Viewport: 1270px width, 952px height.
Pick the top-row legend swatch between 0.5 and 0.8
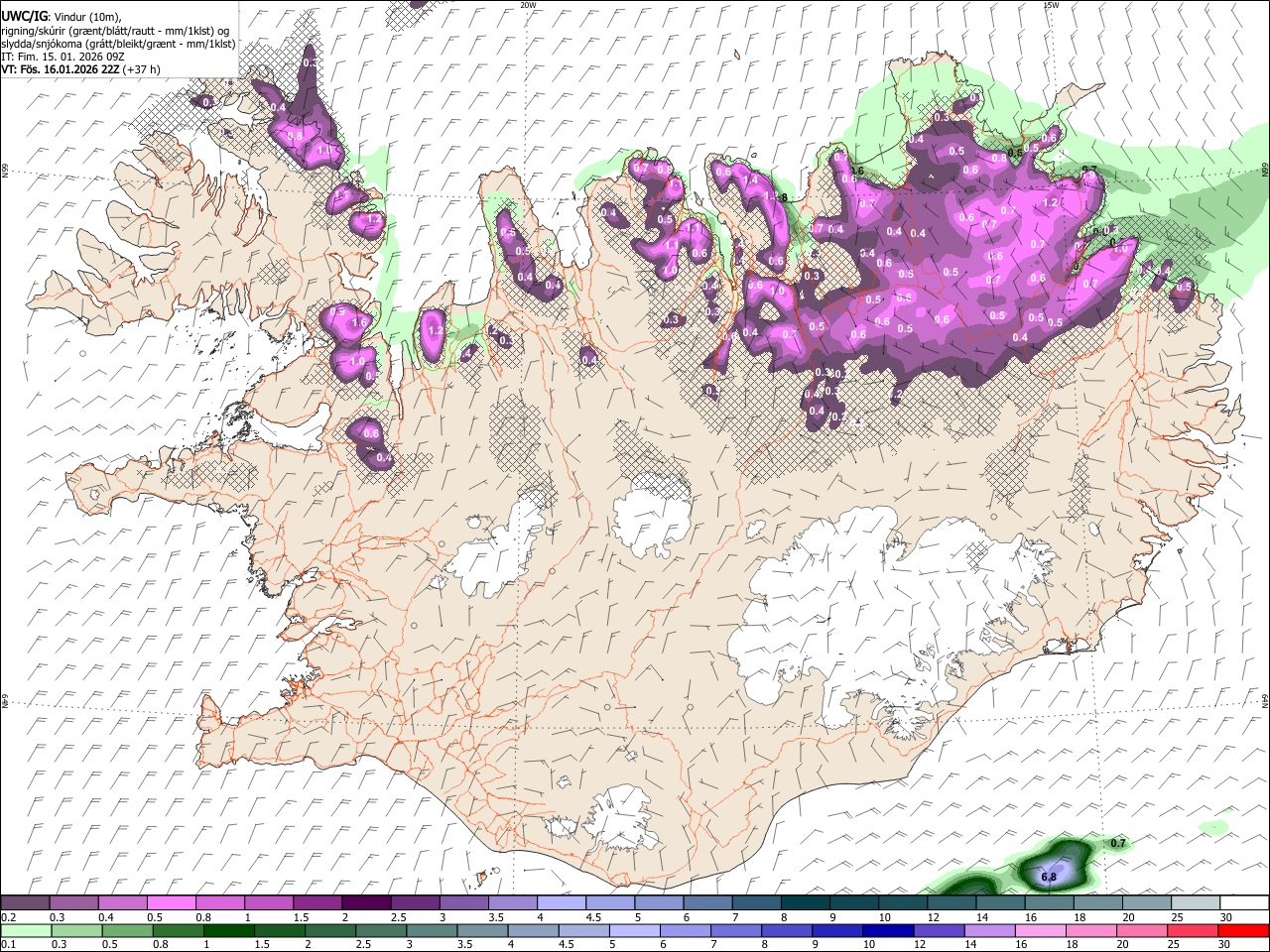tap(172, 902)
